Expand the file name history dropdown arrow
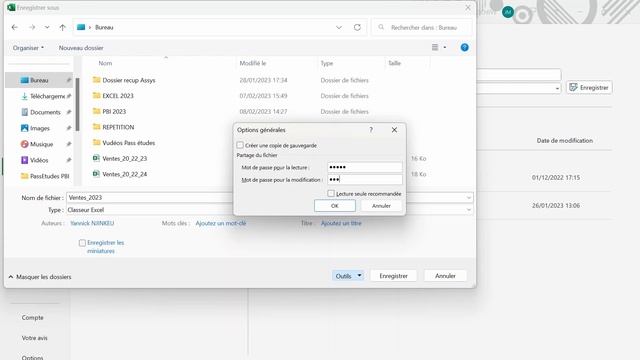This screenshot has width=640, height=360. pos(469,198)
